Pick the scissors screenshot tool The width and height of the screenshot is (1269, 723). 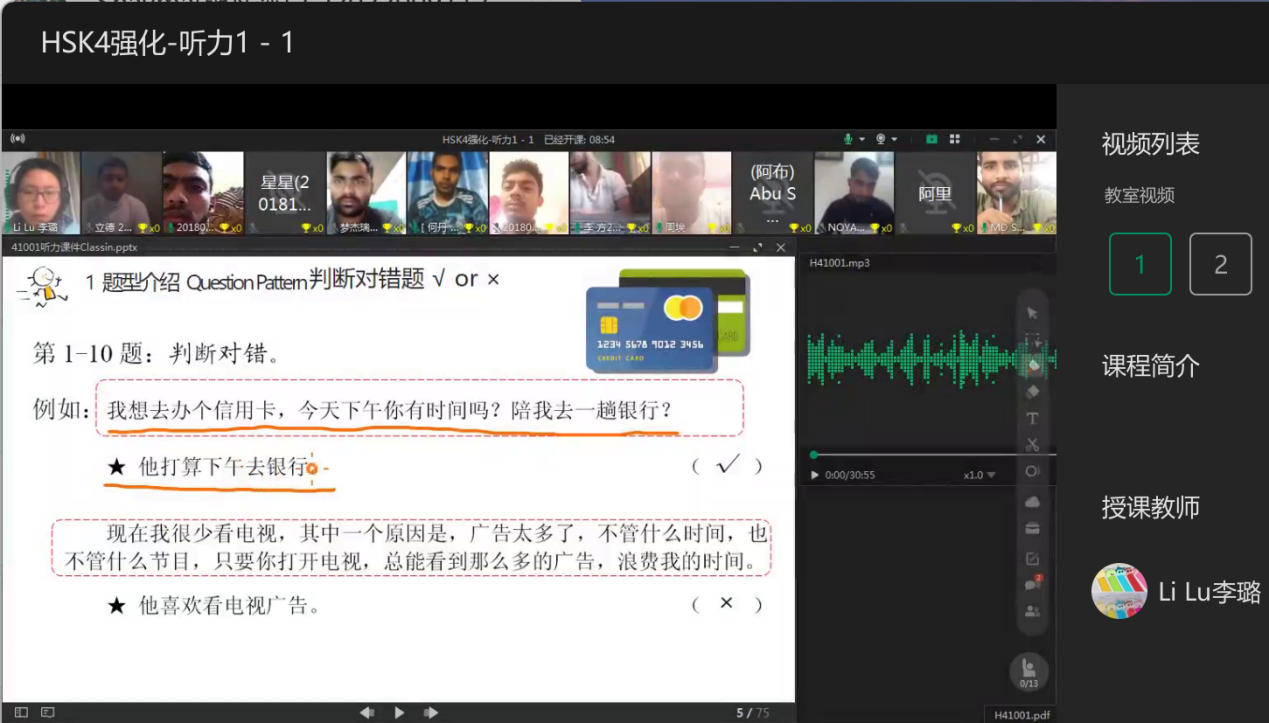(x=1032, y=445)
